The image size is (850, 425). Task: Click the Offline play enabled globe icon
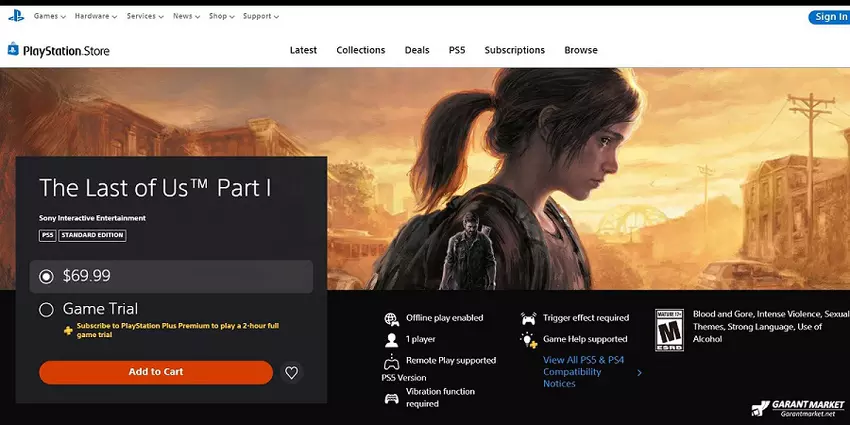[391, 319]
